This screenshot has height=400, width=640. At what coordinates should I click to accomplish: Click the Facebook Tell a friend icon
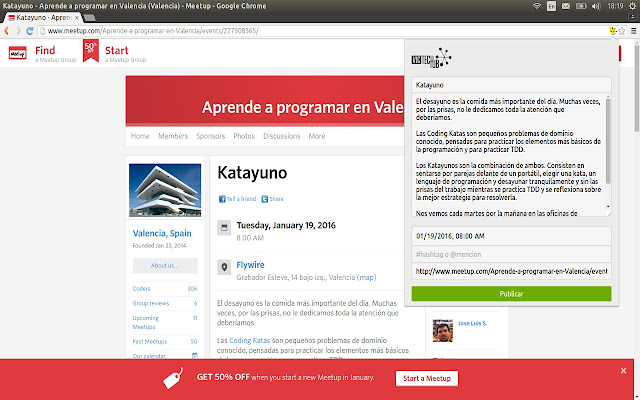click(222, 199)
